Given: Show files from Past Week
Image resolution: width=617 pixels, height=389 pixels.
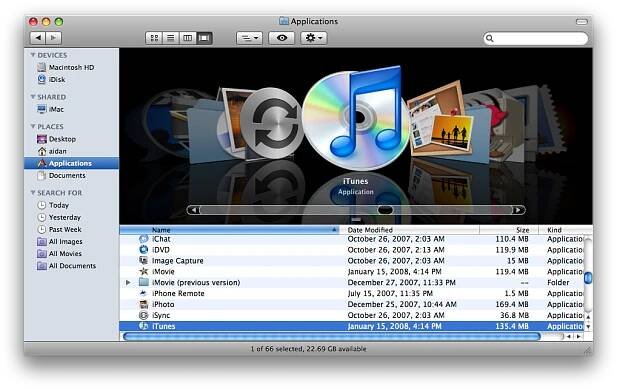Looking at the screenshot, I should pyautogui.click(x=71, y=229).
